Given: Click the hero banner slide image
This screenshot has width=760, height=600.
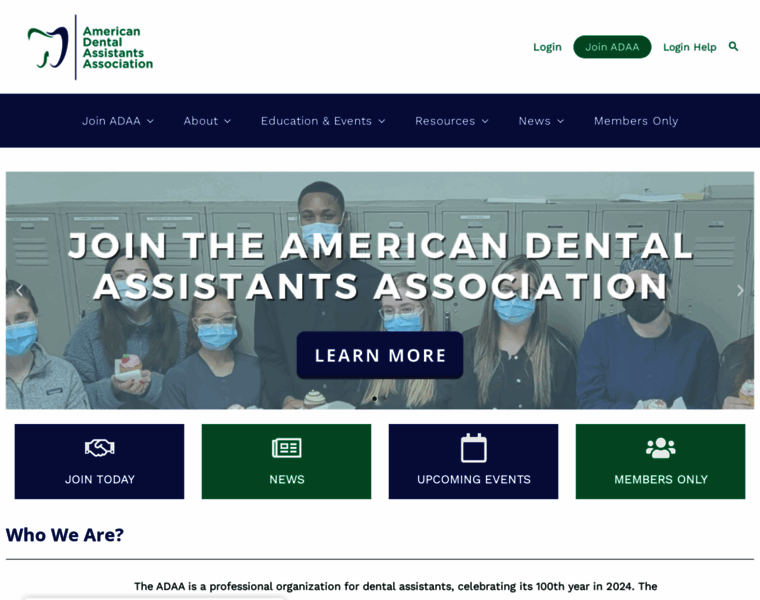Looking at the screenshot, I should tap(380, 290).
